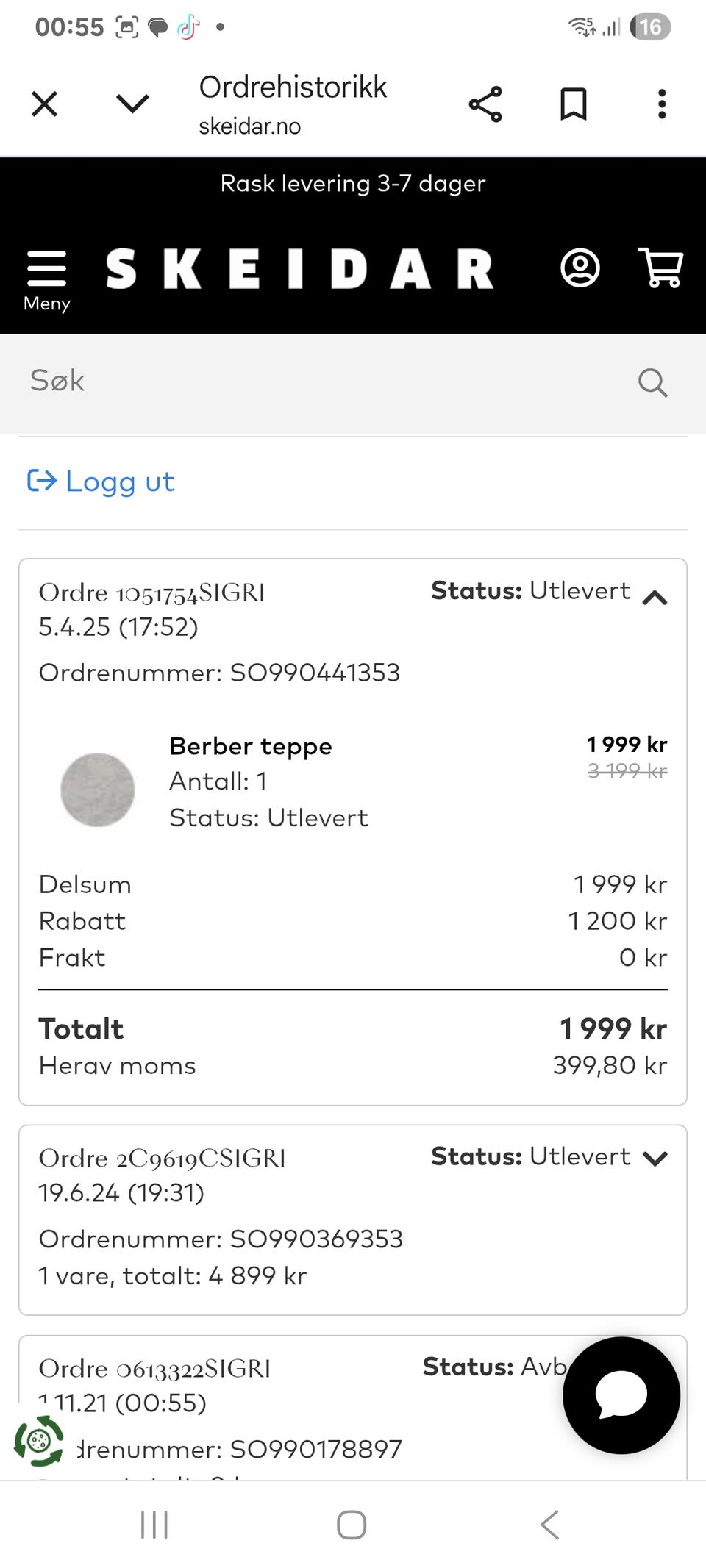Minimize browser with down chevron
Image resolution: width=706 pixels, height=1568 pixels.
(133, 104)
